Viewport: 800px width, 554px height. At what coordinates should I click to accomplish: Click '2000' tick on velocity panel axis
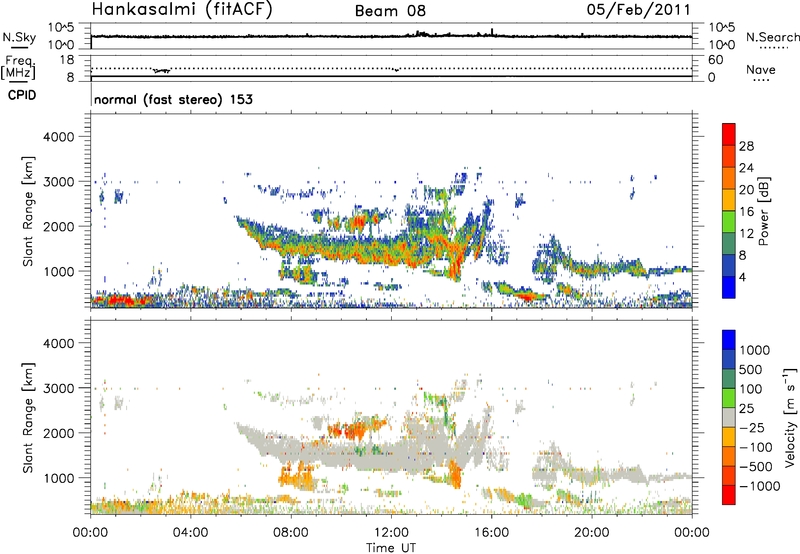[x=58, y=433]
